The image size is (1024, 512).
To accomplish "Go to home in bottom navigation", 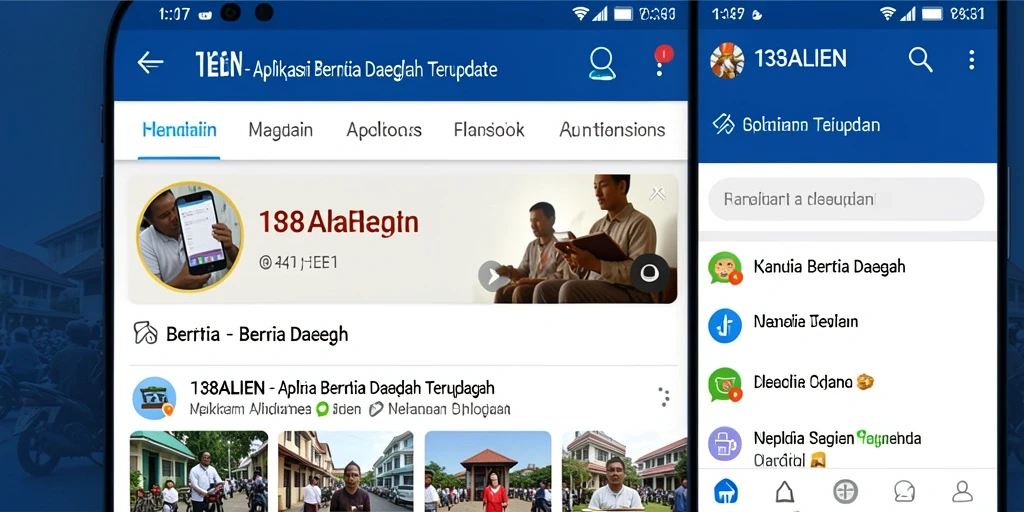I will (726, 490).
